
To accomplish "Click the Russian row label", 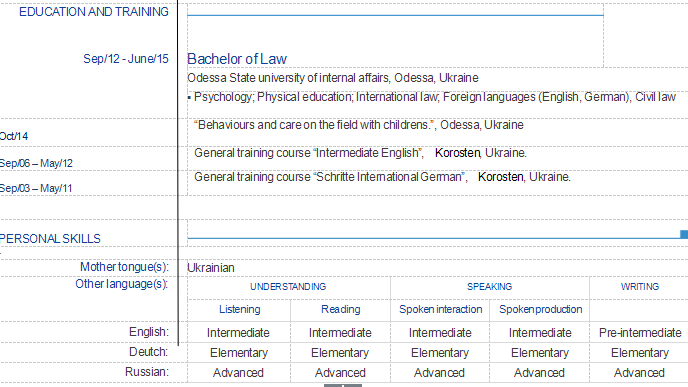I will click(147, 372).
